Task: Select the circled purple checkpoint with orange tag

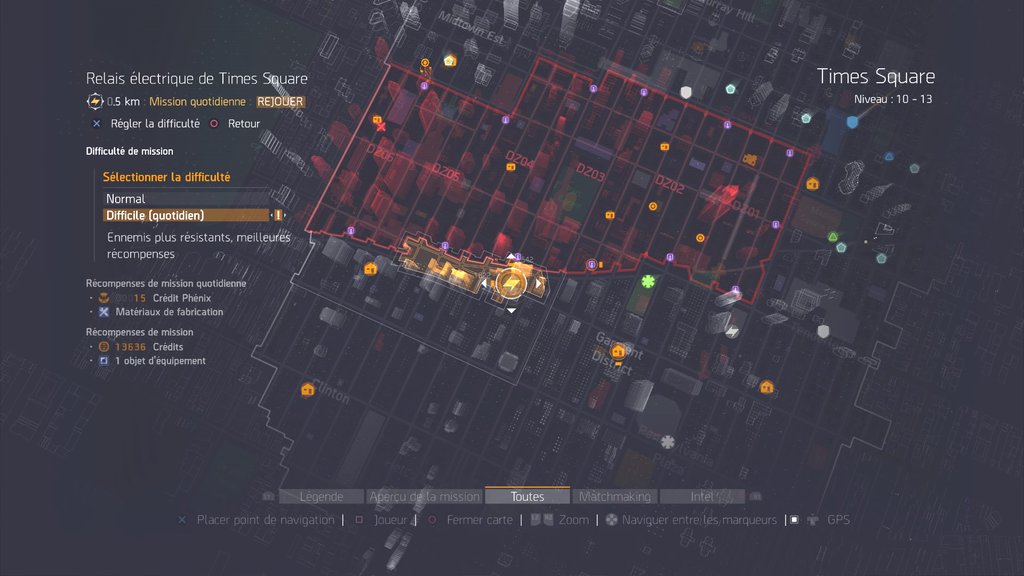Action: coord(592,264)
